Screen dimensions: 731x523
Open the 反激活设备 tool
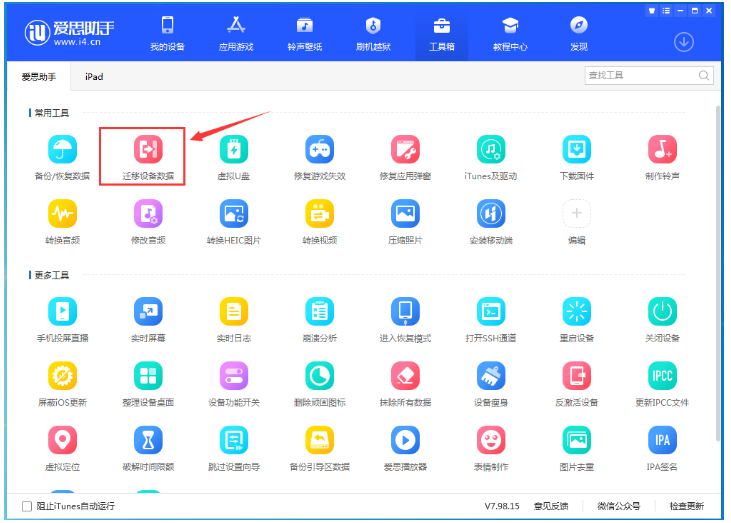click(577, 385)
